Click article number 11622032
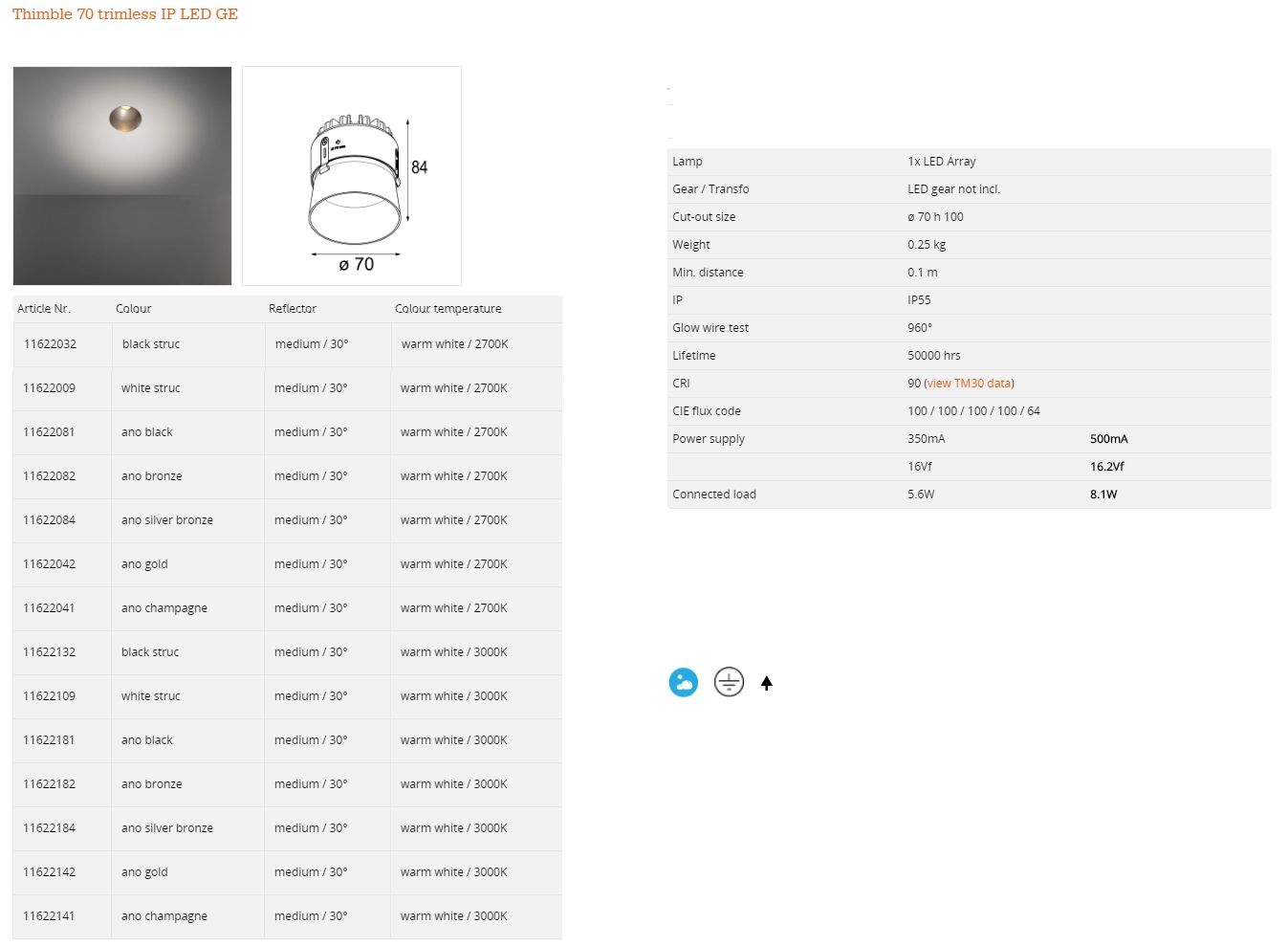The image size is (1288, 946). 50,344
